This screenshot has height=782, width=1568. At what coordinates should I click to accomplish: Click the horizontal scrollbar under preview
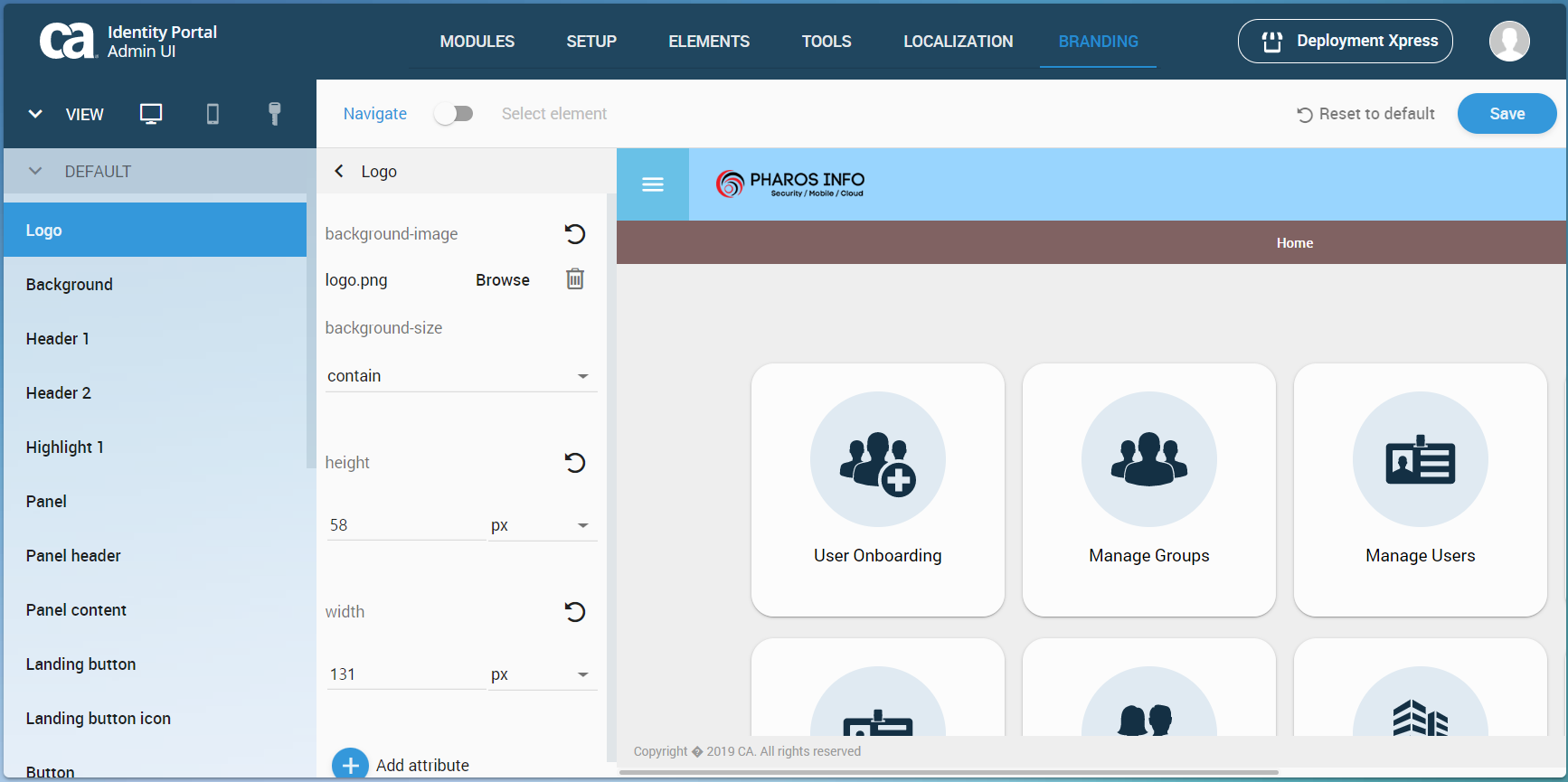(x=949, y=772)
